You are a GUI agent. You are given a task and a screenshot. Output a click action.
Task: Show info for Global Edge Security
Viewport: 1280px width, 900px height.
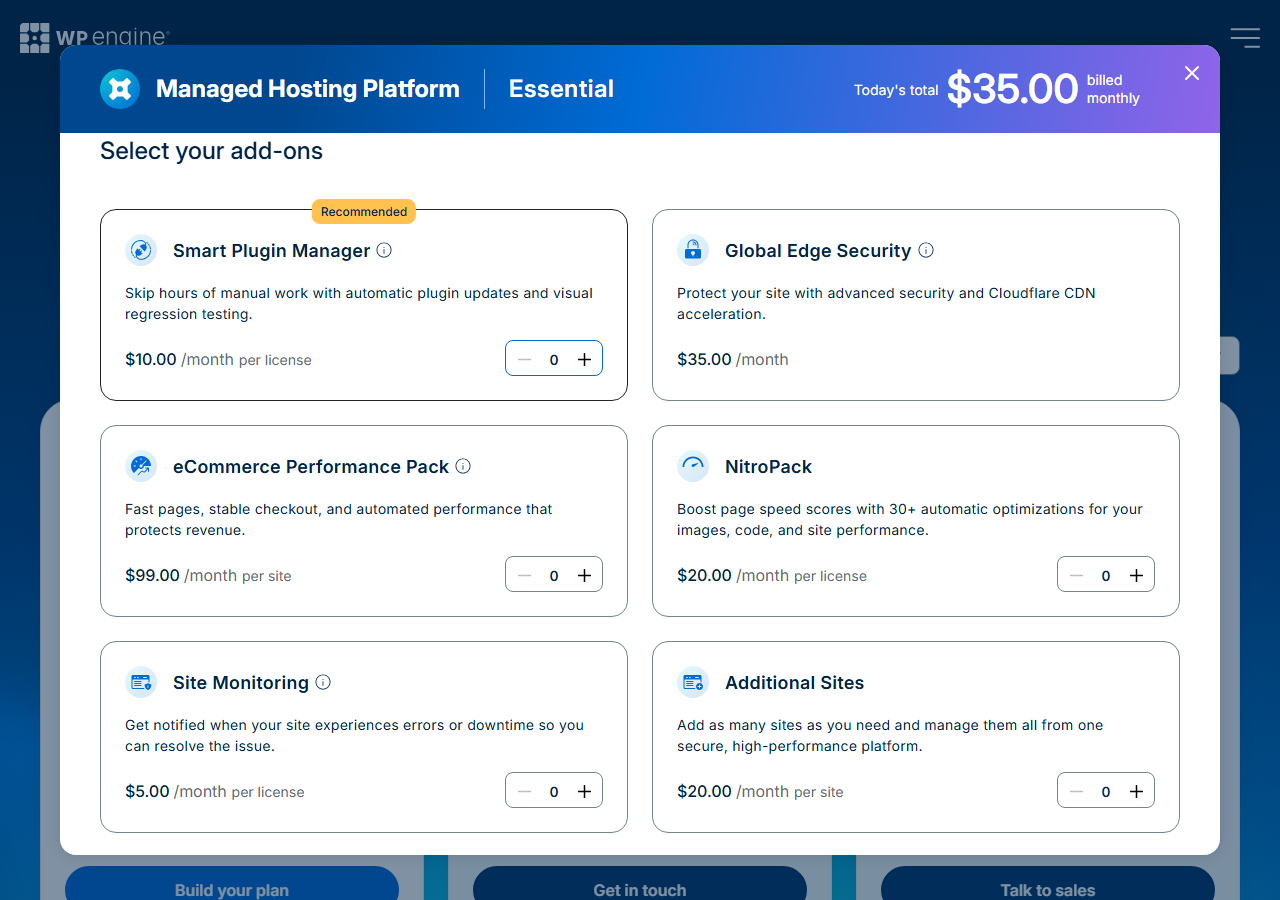coord(926,250)
